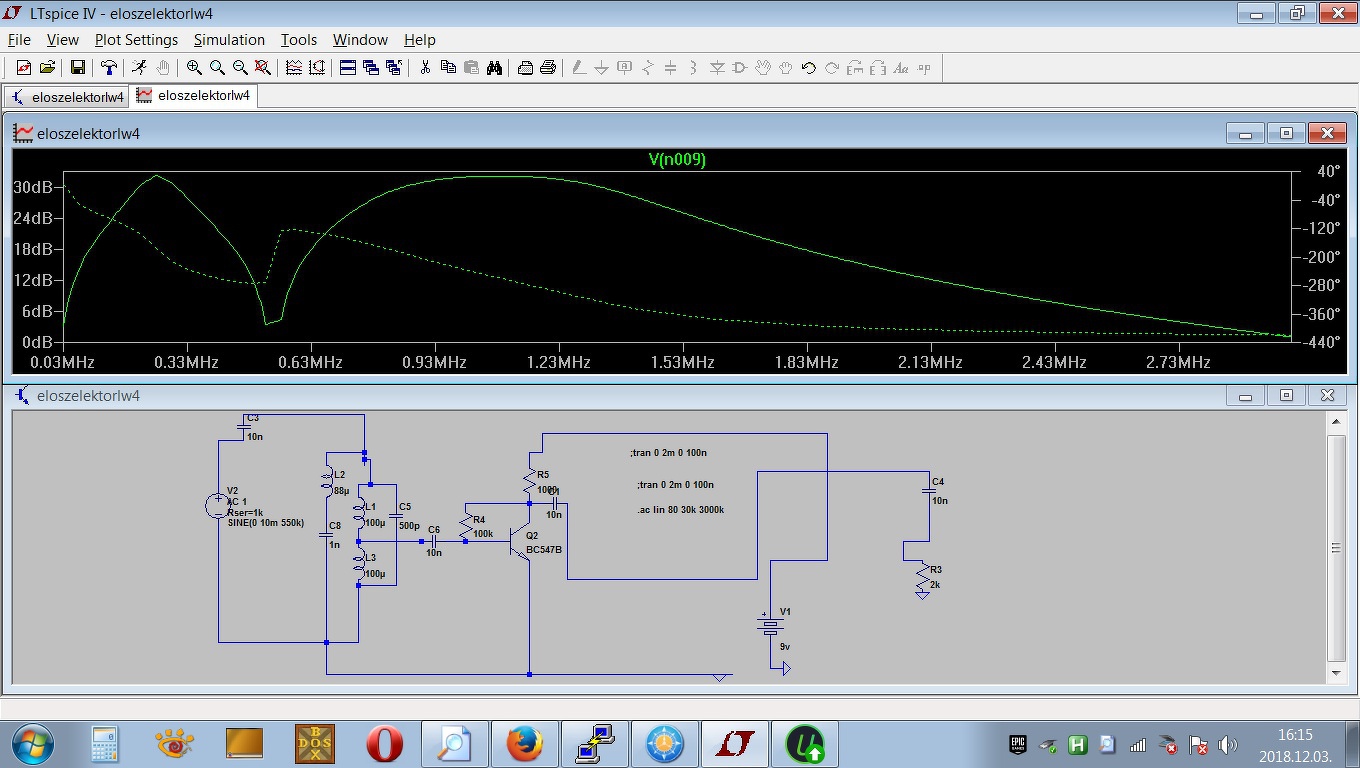The width and height of the screenshot is (1360, 768).
Task: Open the File menu
Action: [20, 40]
